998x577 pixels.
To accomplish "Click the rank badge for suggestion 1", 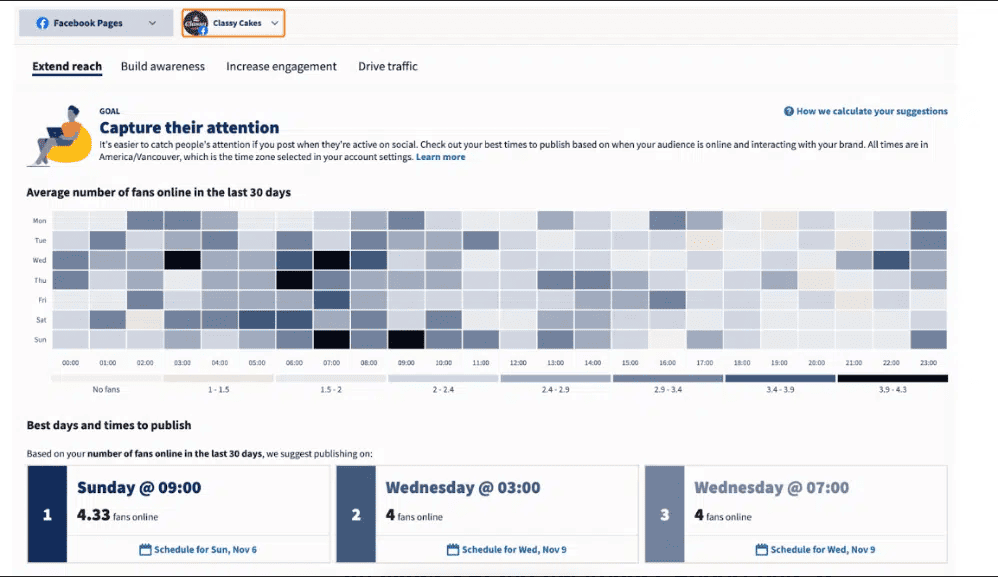I will [x=48, y=513].
